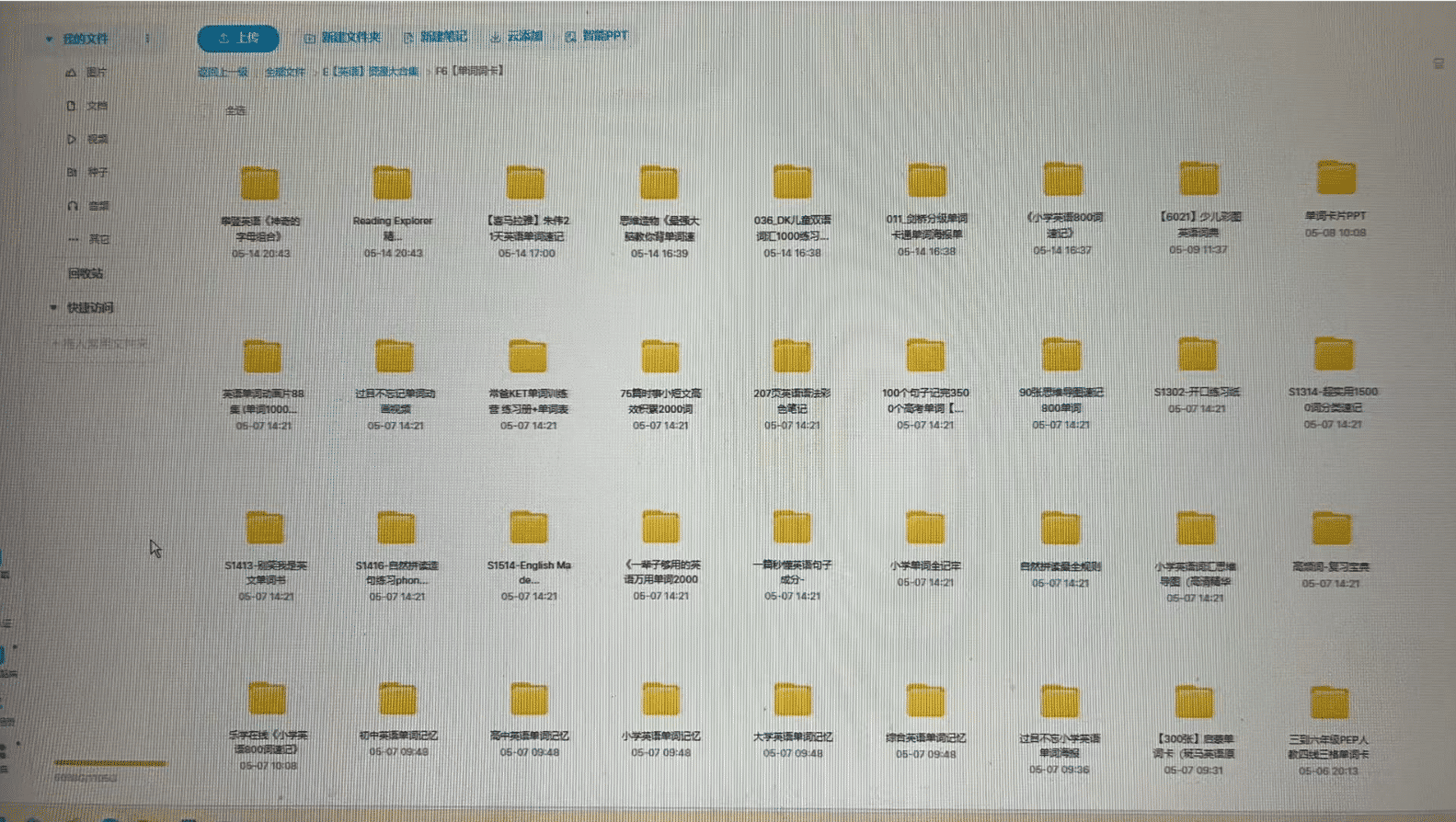Collapse the 快捷访问 section arrow
Image resolution: width=1456 pixels, height=822 pixels.
53,307
